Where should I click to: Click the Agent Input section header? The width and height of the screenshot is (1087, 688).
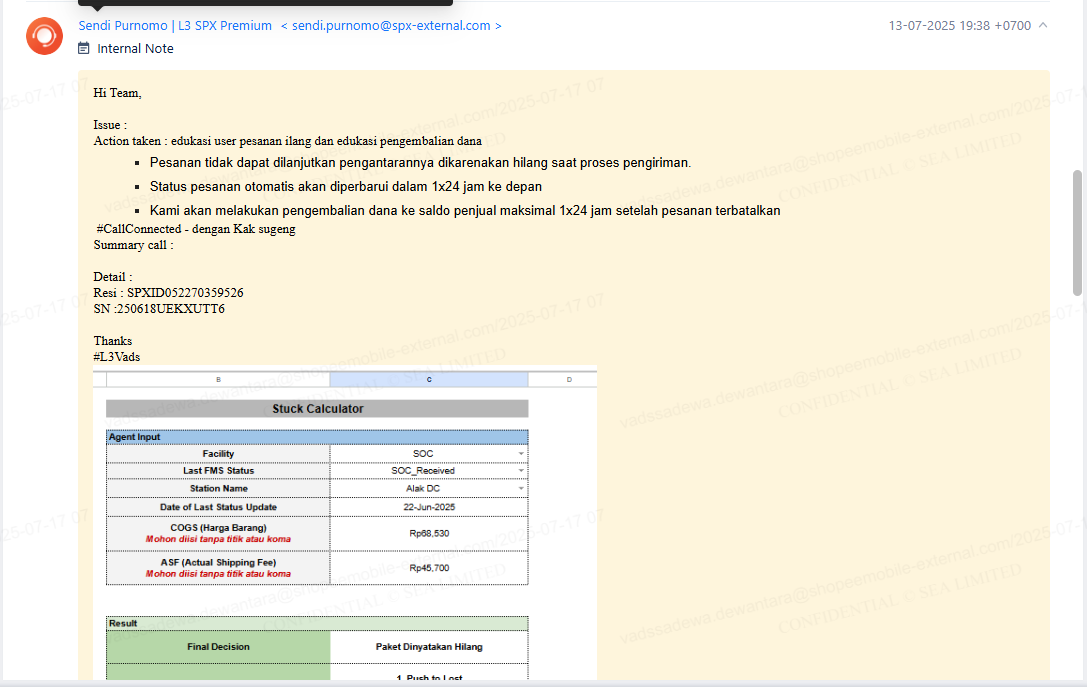click(318, 437)
